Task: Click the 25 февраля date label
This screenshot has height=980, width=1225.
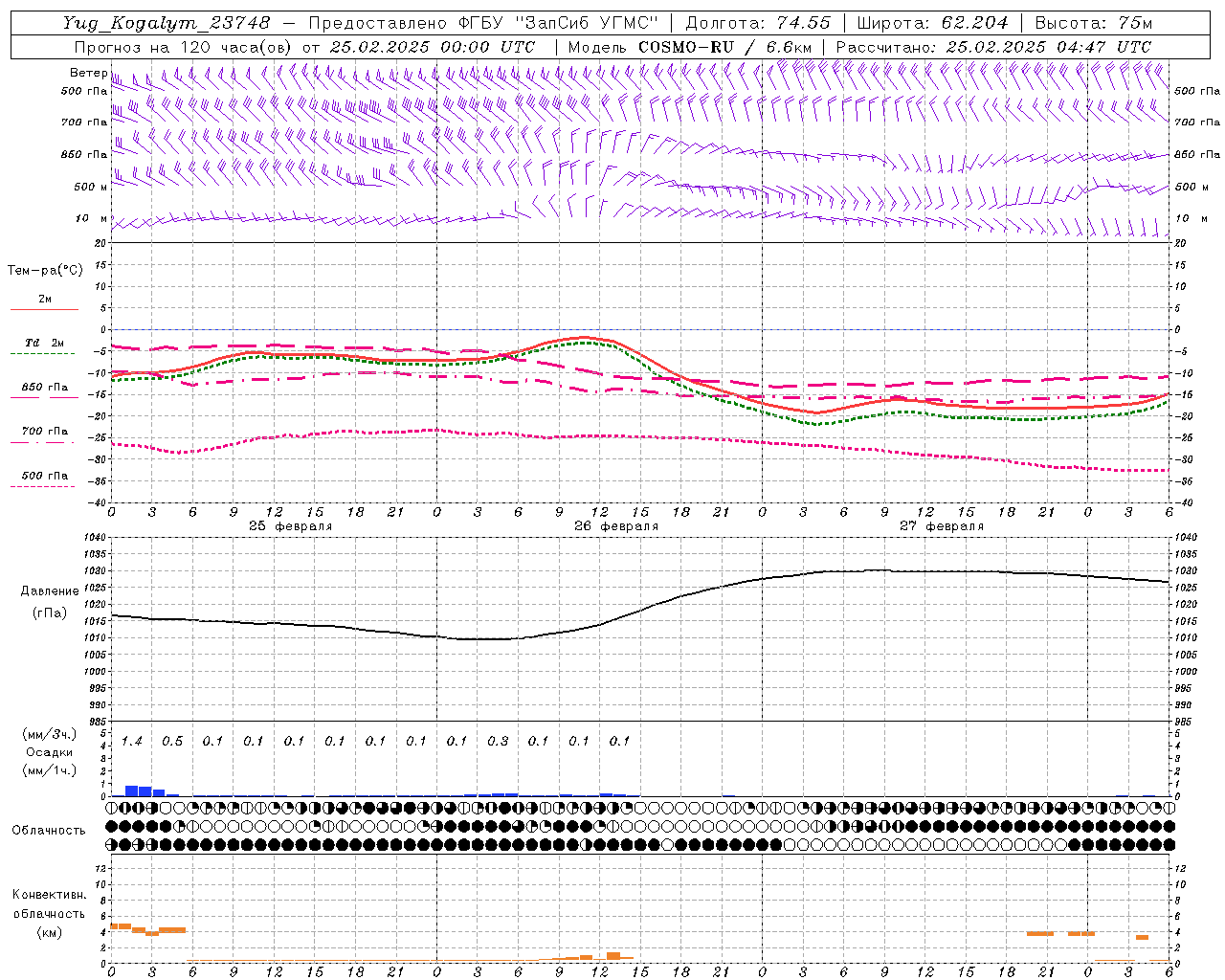Action: tap(291, 526)
